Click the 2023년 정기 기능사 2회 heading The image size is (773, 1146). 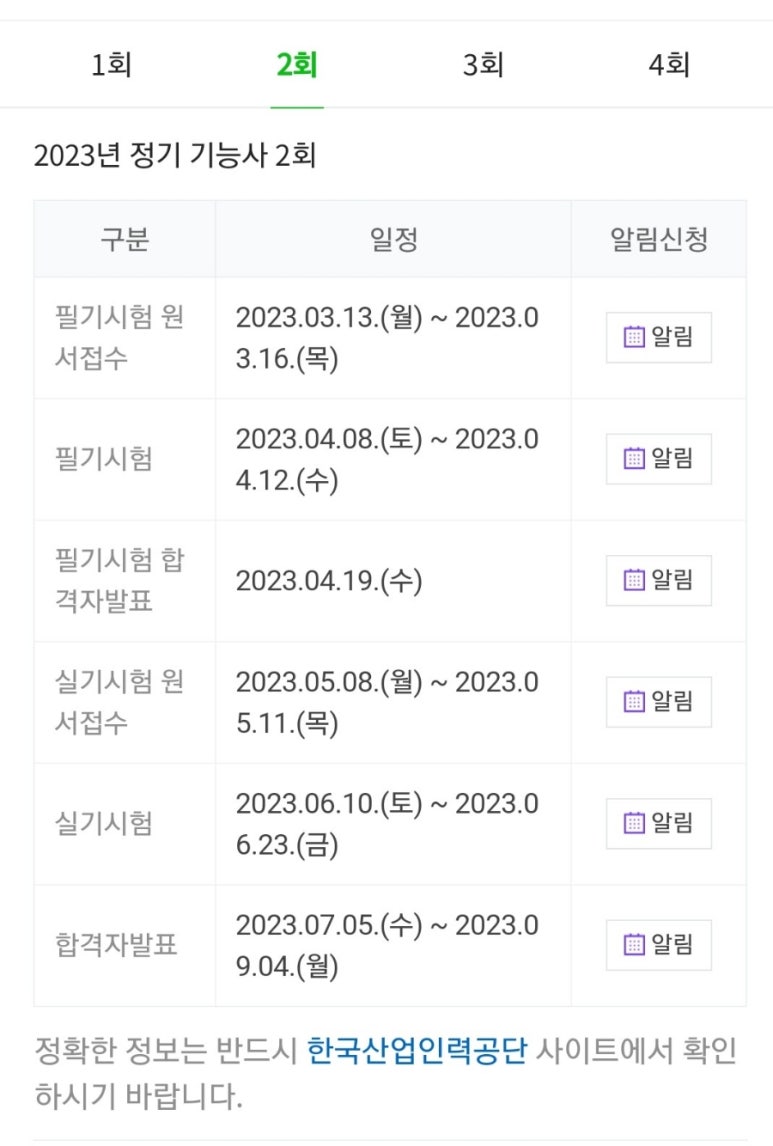175,155
